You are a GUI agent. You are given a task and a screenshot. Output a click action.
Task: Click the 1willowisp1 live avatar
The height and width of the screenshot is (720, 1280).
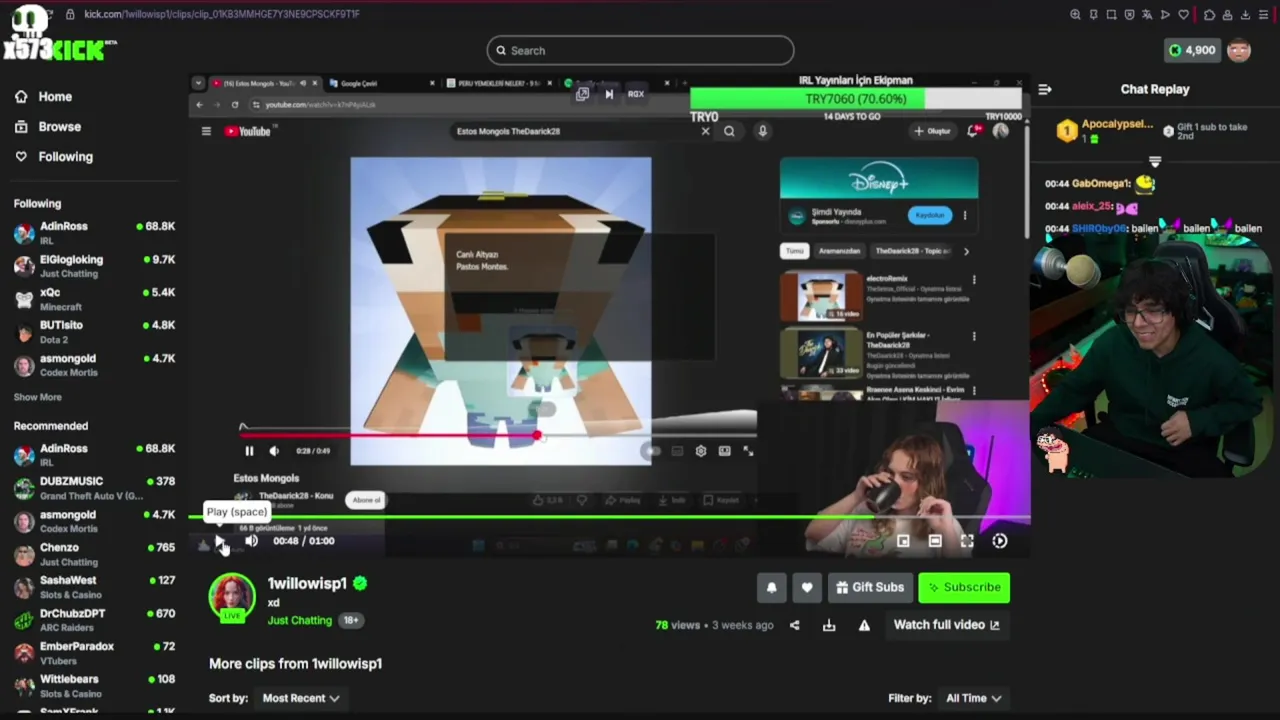[x=232, y=597]
